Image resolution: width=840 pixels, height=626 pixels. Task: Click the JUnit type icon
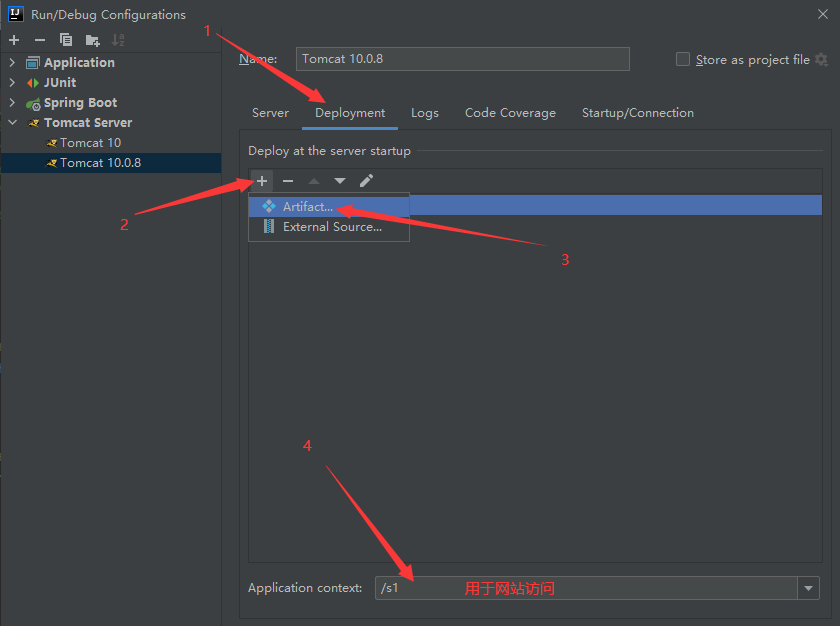pyautogui.click(x=33, y=83)
